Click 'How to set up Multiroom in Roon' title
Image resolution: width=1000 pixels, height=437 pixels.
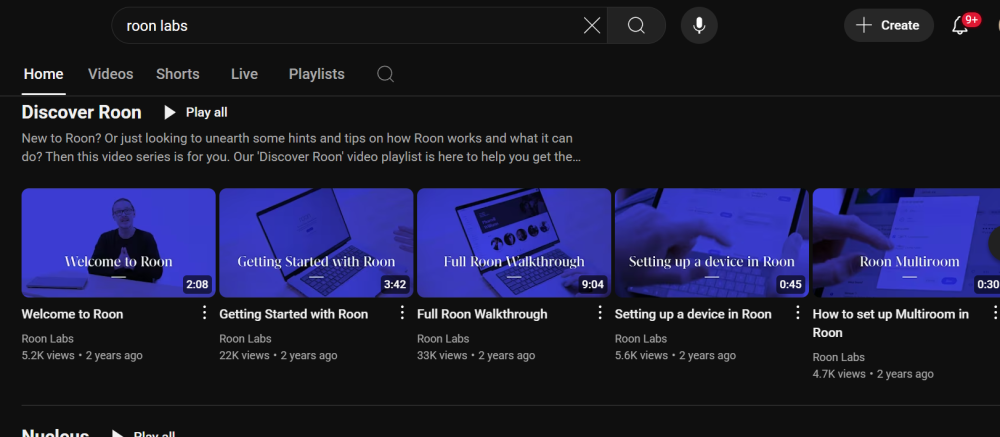891,323
